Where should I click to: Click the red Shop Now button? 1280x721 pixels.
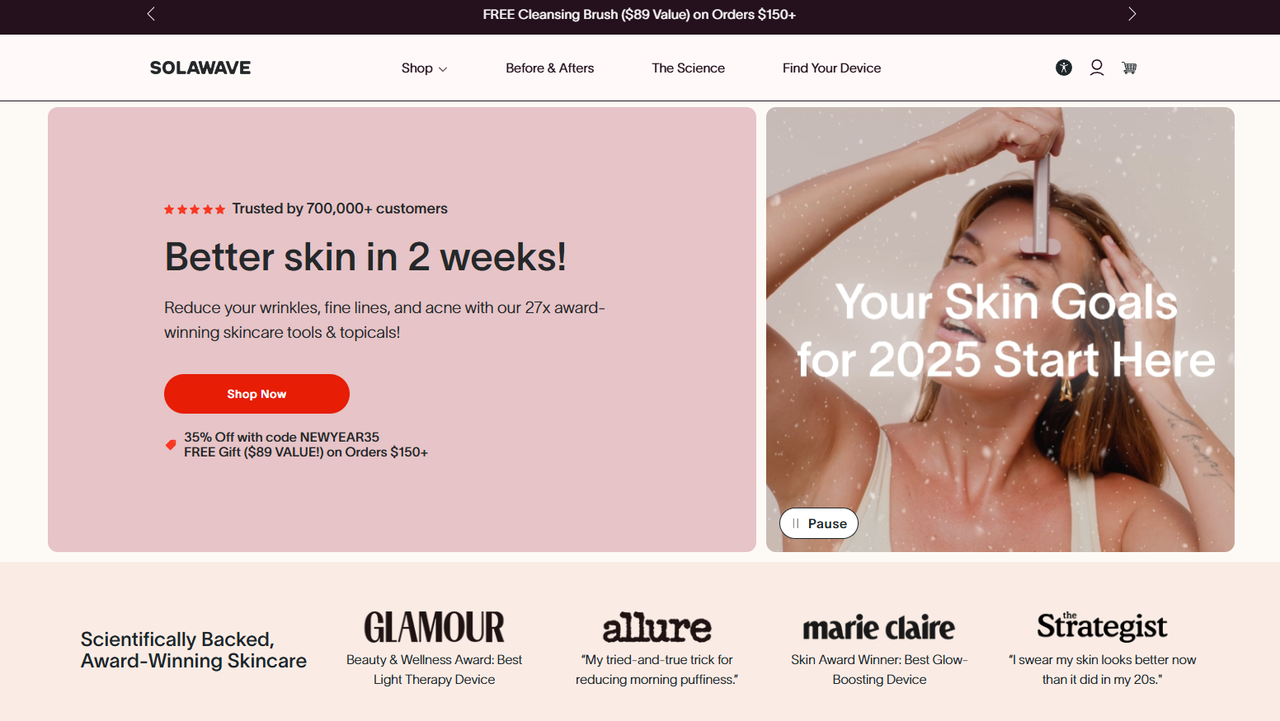tap(257, 394)
